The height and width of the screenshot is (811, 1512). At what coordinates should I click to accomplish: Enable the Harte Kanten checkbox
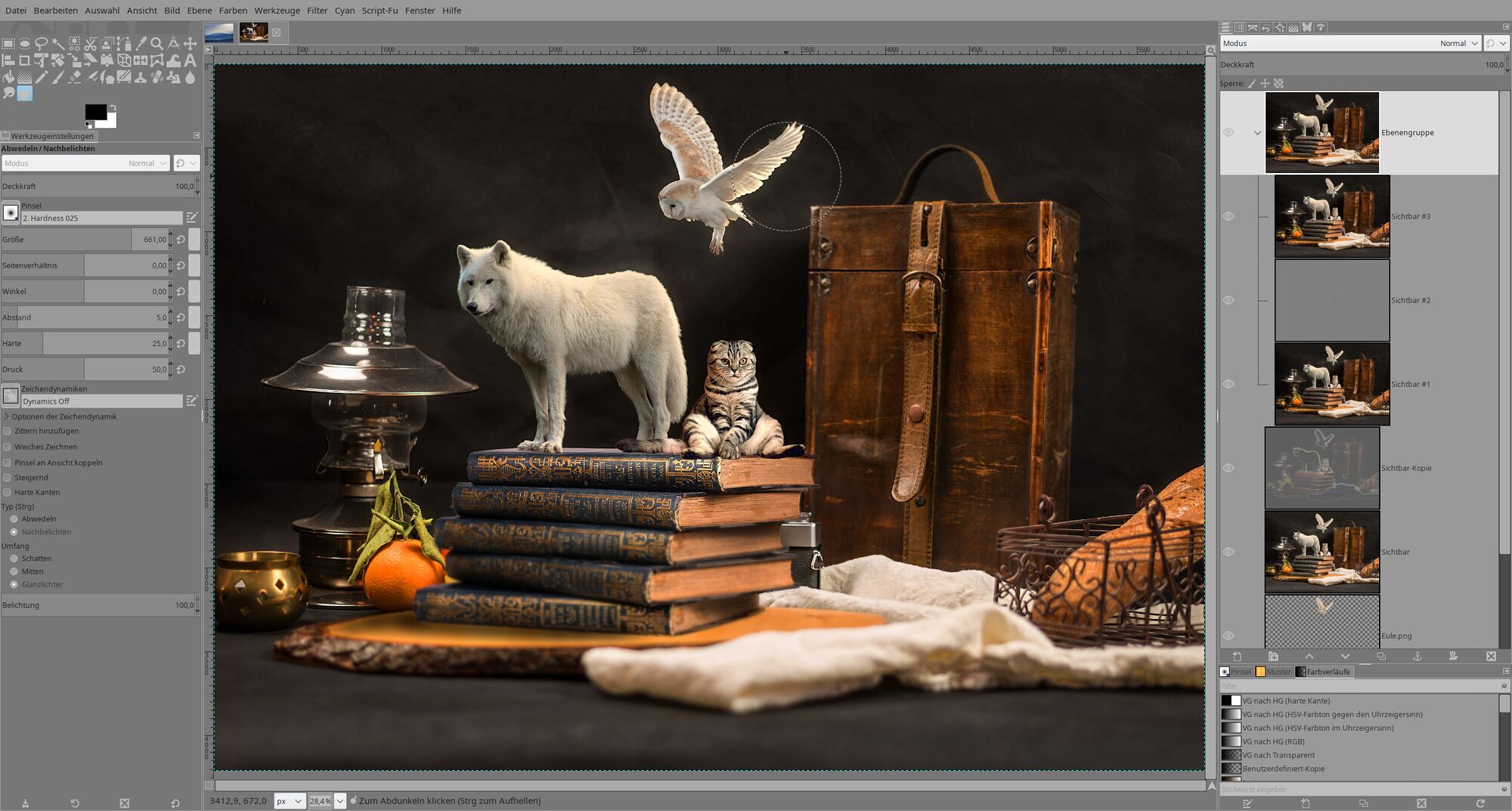pos(7,492)
